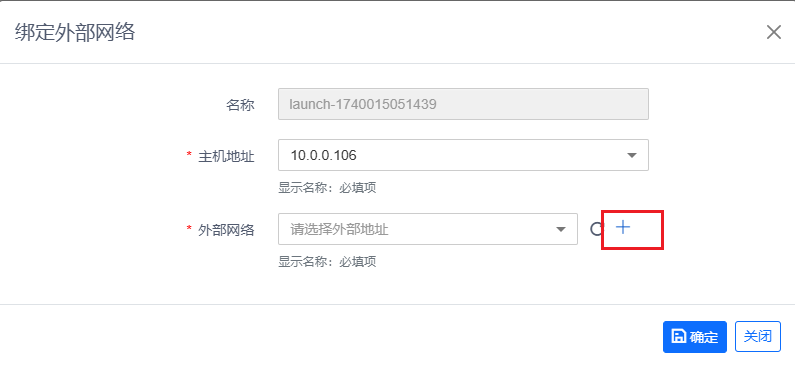The height and width of the screenshot is (368, 795).
Task: Click the disabled launch-1740015051439 name field
Action: click(463, 104)
